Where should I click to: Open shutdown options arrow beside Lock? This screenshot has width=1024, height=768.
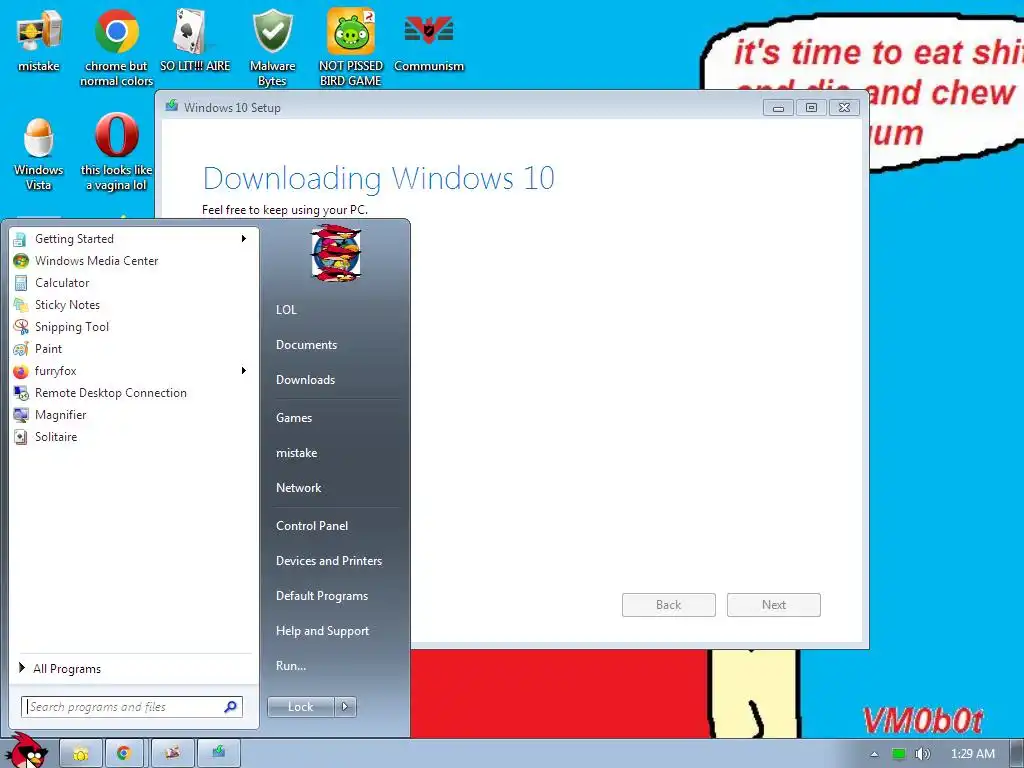345,707
